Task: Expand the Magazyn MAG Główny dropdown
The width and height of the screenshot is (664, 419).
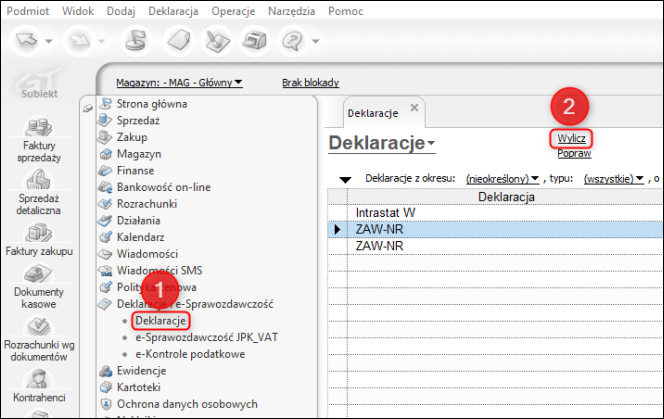Action: [179, 83]
